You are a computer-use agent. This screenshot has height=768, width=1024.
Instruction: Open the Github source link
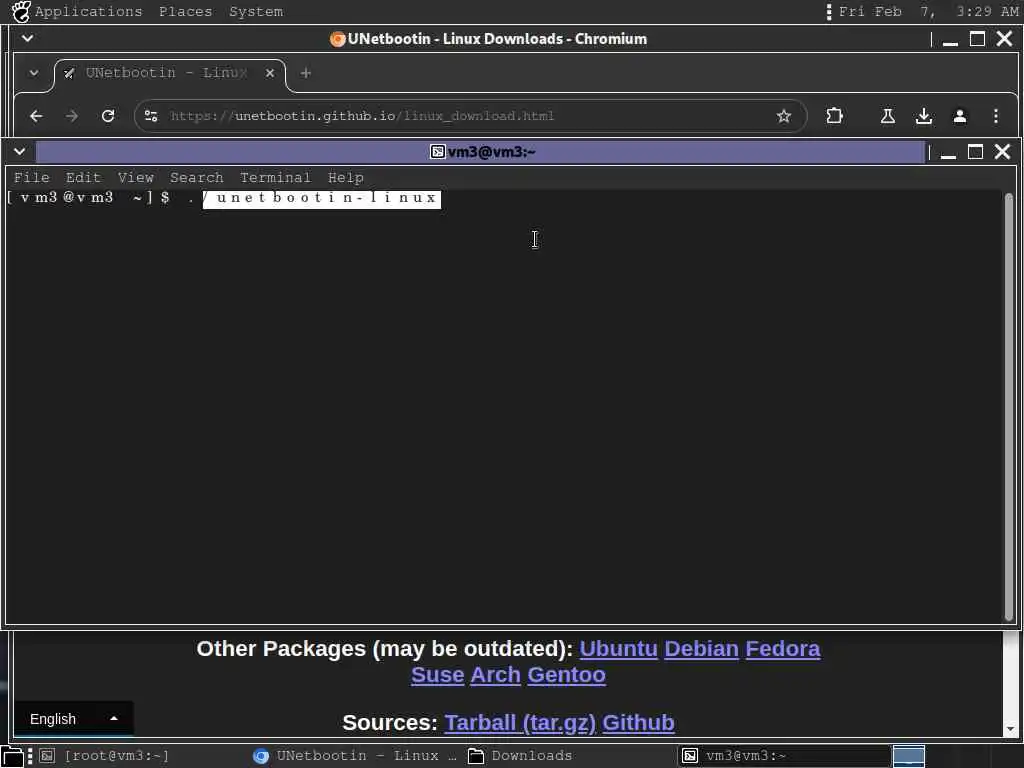click(x=638, y=722)
